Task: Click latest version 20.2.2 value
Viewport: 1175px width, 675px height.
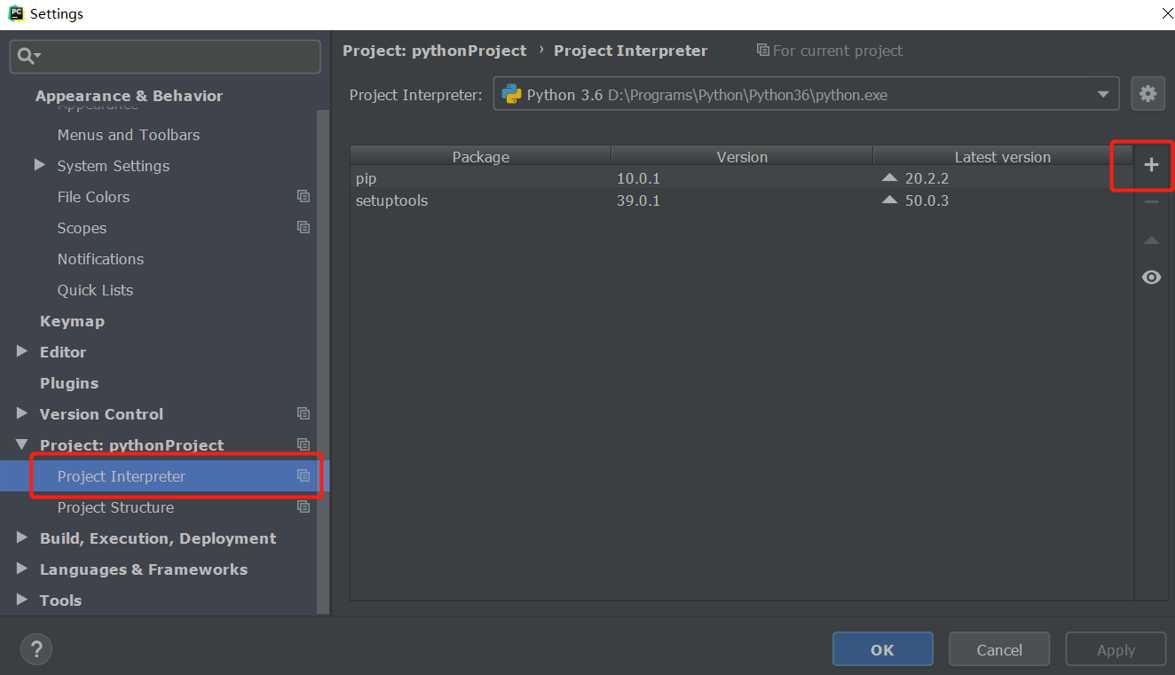Action: pyautogui.click(x=926, y=178)
